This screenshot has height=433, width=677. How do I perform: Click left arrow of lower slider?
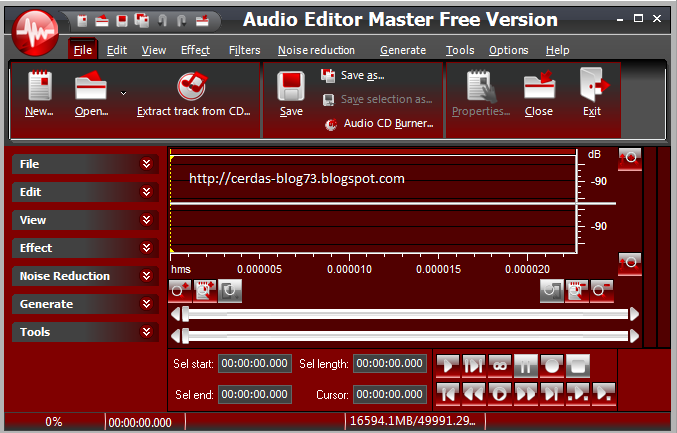[x=176, y=336]
